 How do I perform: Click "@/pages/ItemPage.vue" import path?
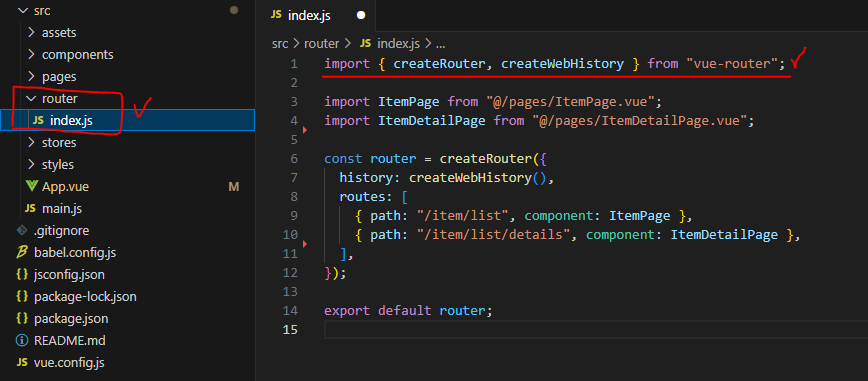[x=571, y=102]
